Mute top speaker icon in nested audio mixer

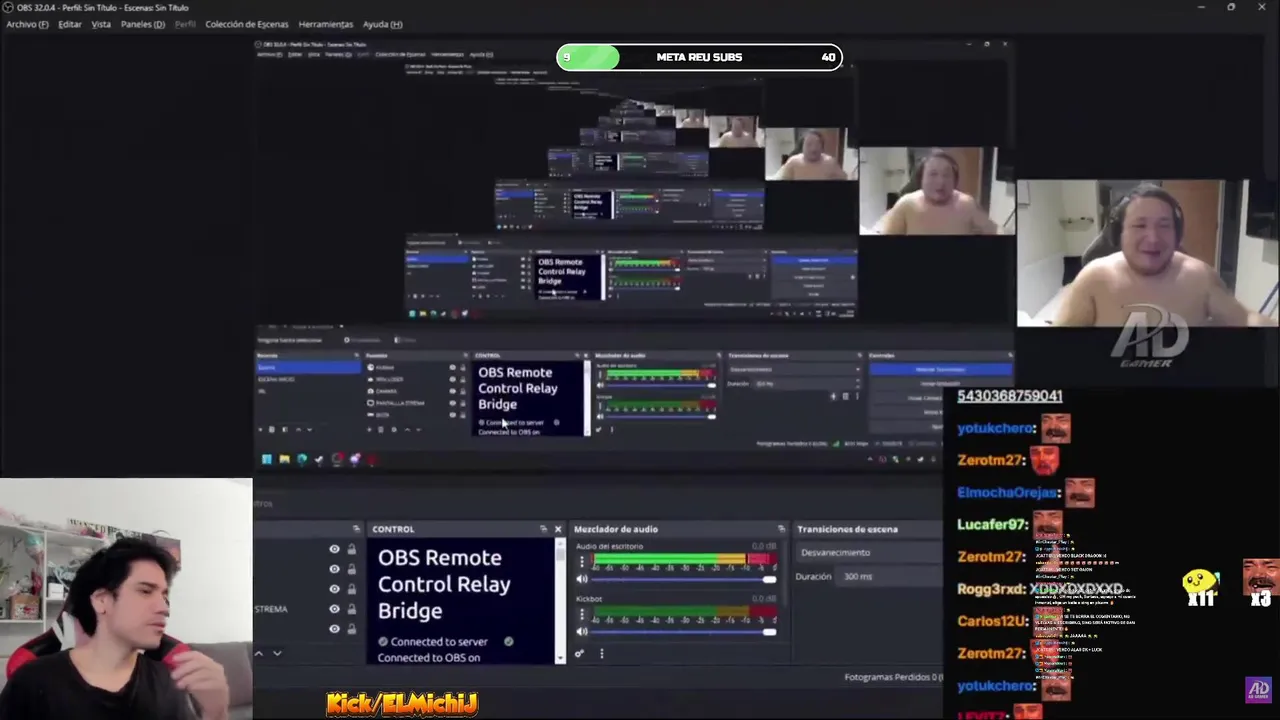click(x=600, y=386)
